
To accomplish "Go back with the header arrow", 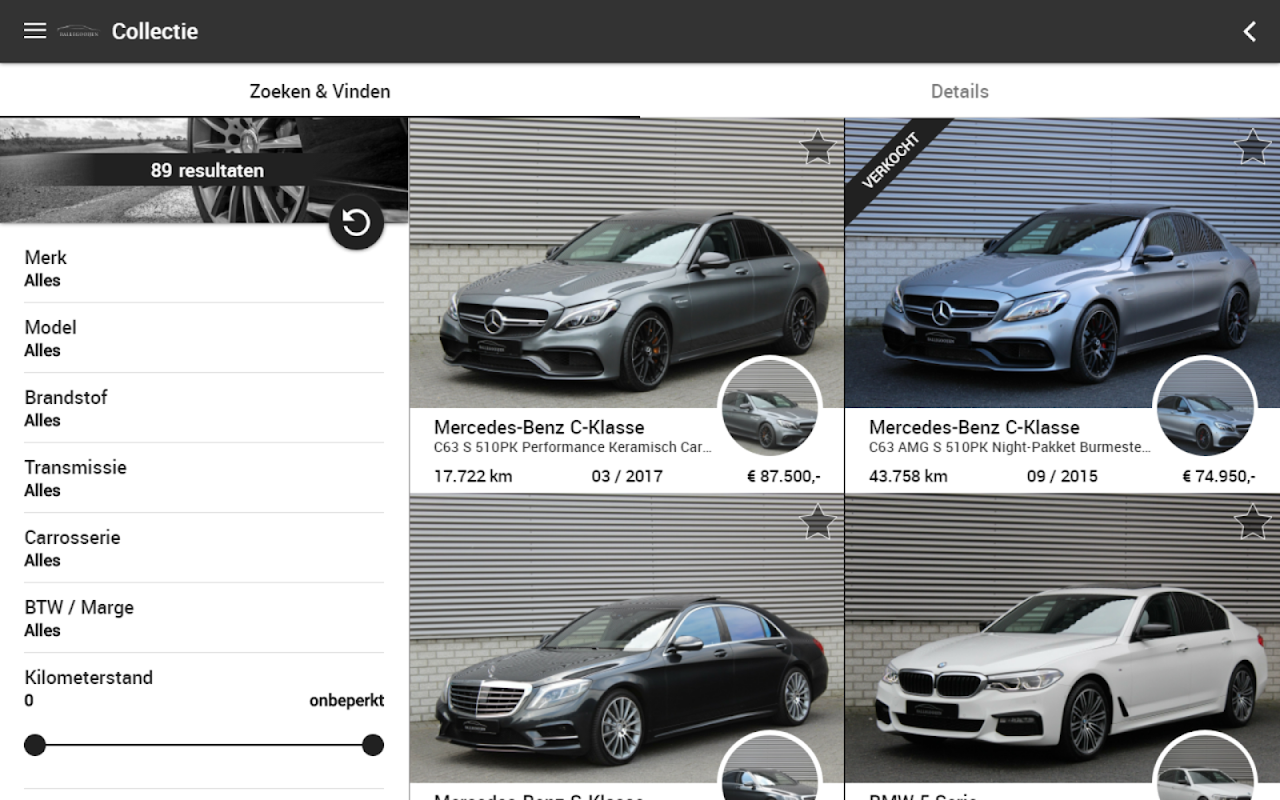I will pyautogui.click(x=1249, y=31).
